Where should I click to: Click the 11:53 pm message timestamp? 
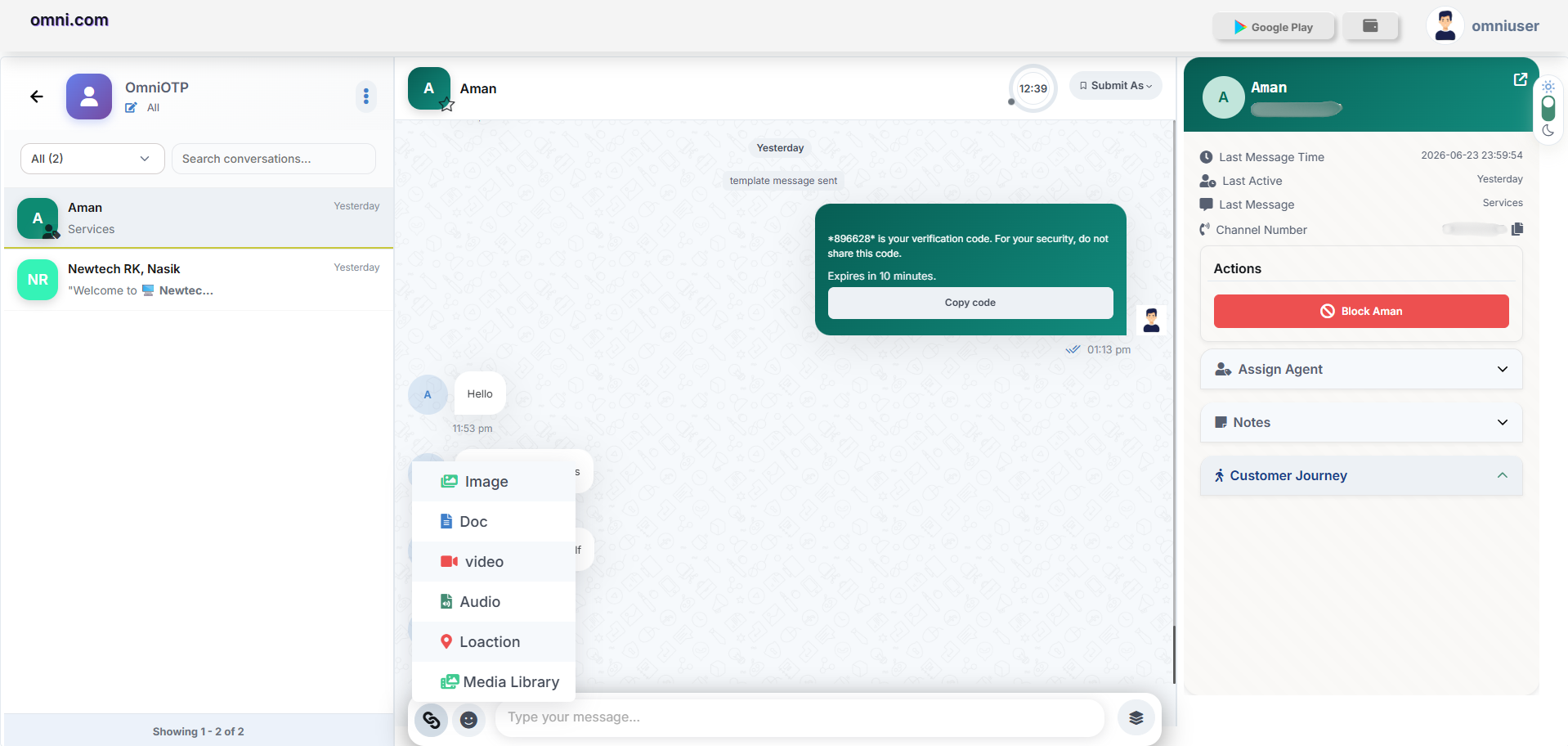(x=473, y=429)
